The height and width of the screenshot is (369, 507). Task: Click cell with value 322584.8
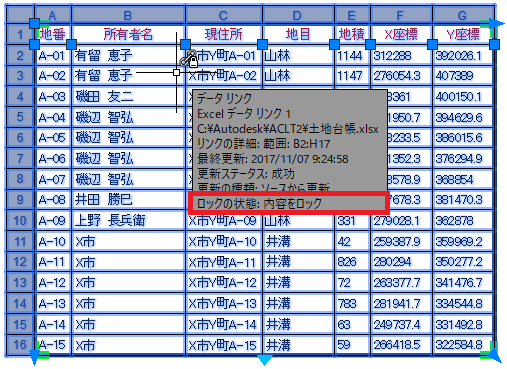463,344
